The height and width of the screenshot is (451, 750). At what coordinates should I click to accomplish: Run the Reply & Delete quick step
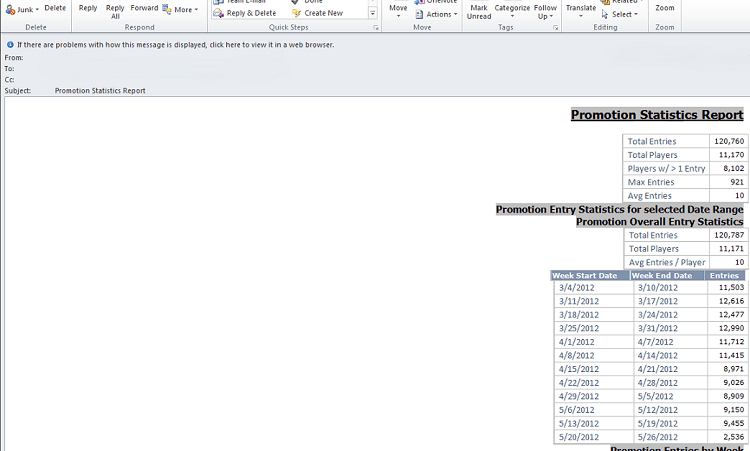pos(245,13)
